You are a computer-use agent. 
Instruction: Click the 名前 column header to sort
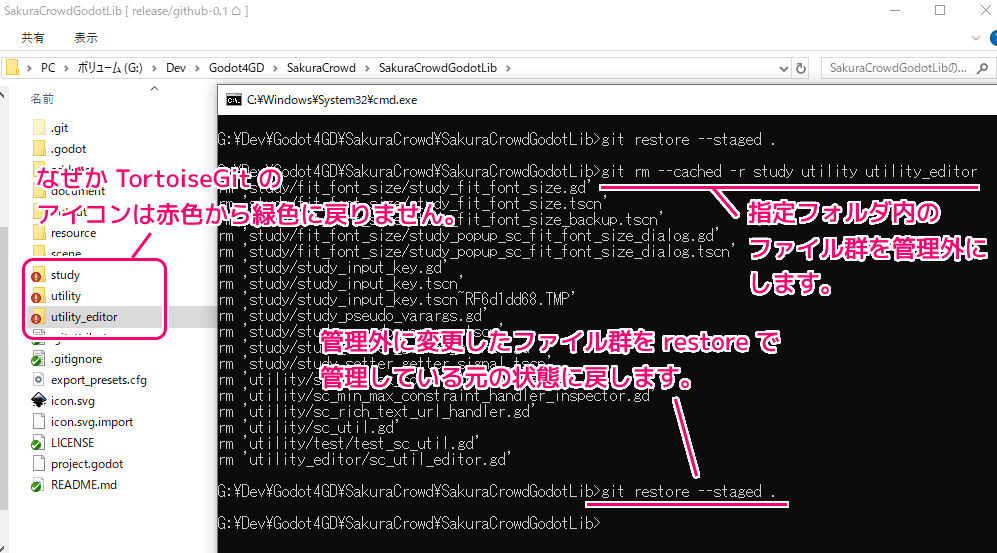click(42, 99)
